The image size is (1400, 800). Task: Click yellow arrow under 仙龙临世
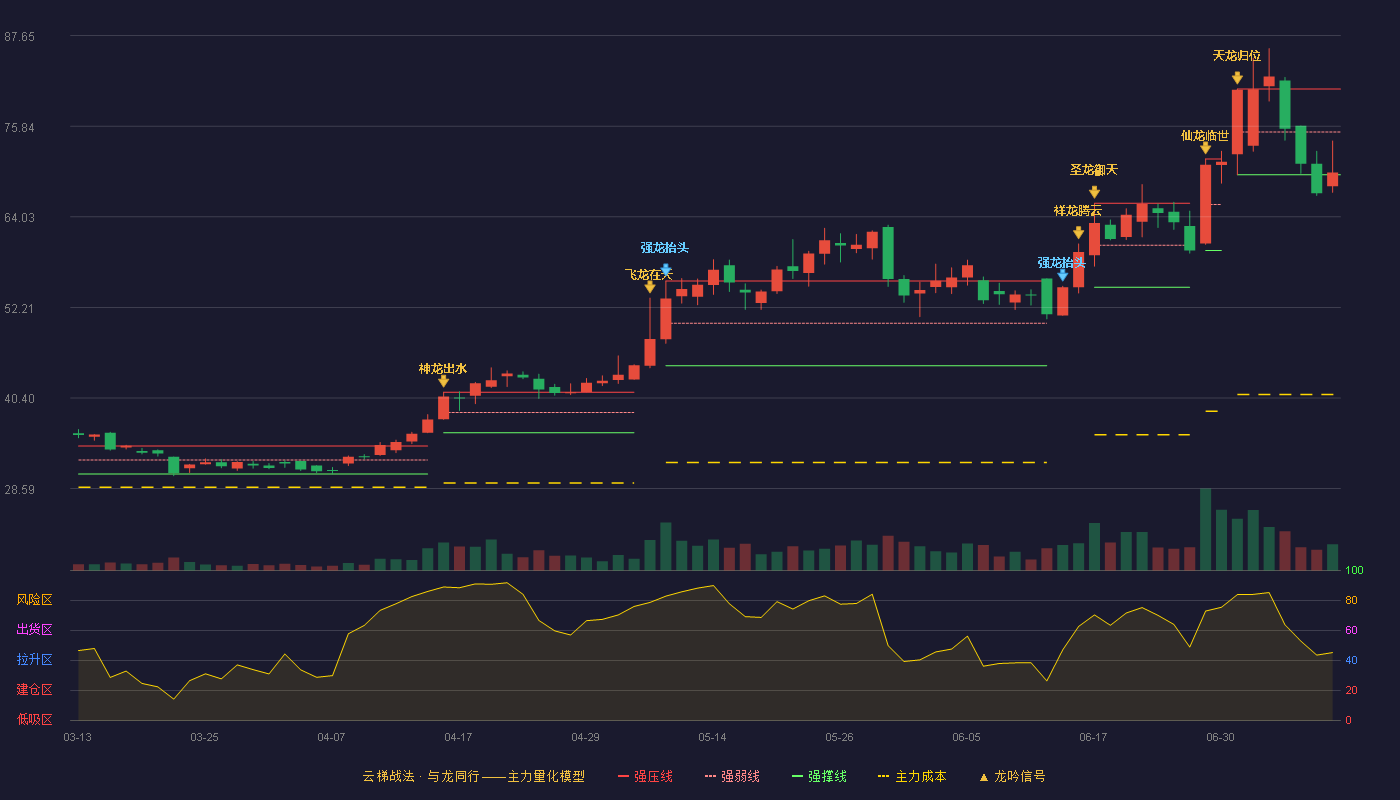tap(1205, 148)
